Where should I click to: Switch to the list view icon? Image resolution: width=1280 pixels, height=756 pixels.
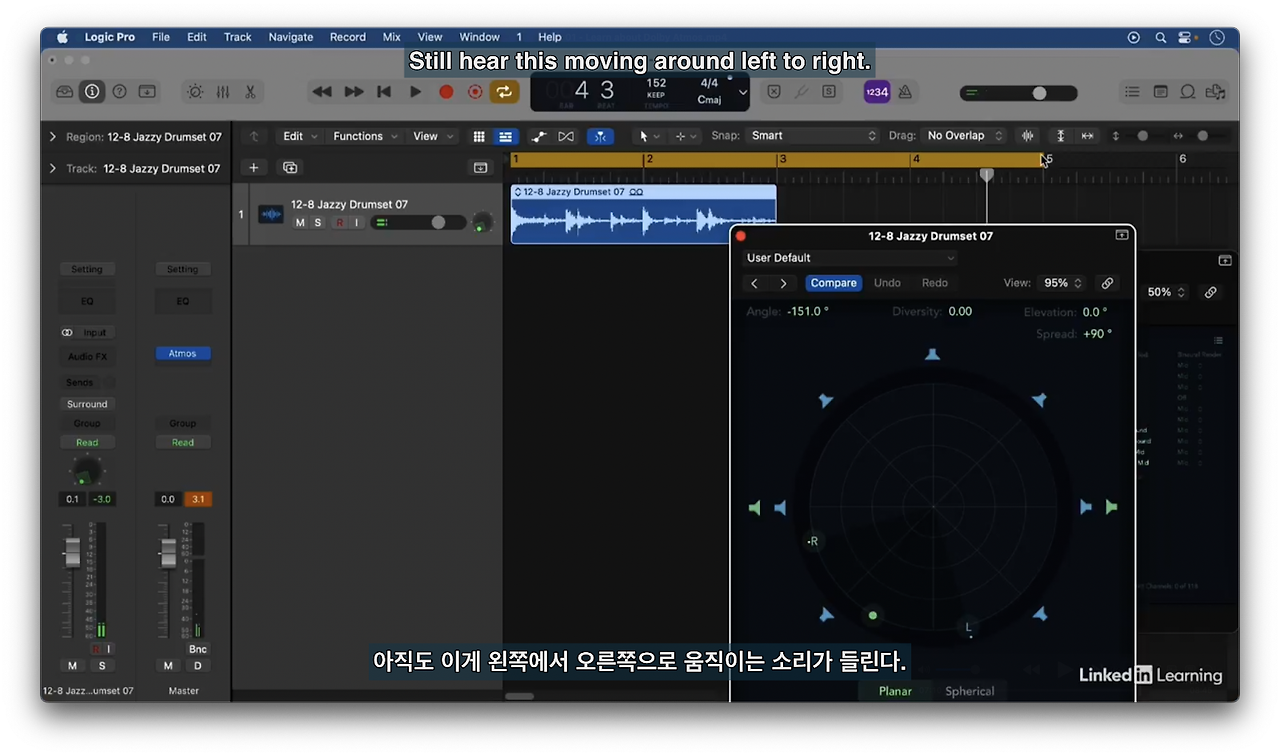tap(506, 136)
